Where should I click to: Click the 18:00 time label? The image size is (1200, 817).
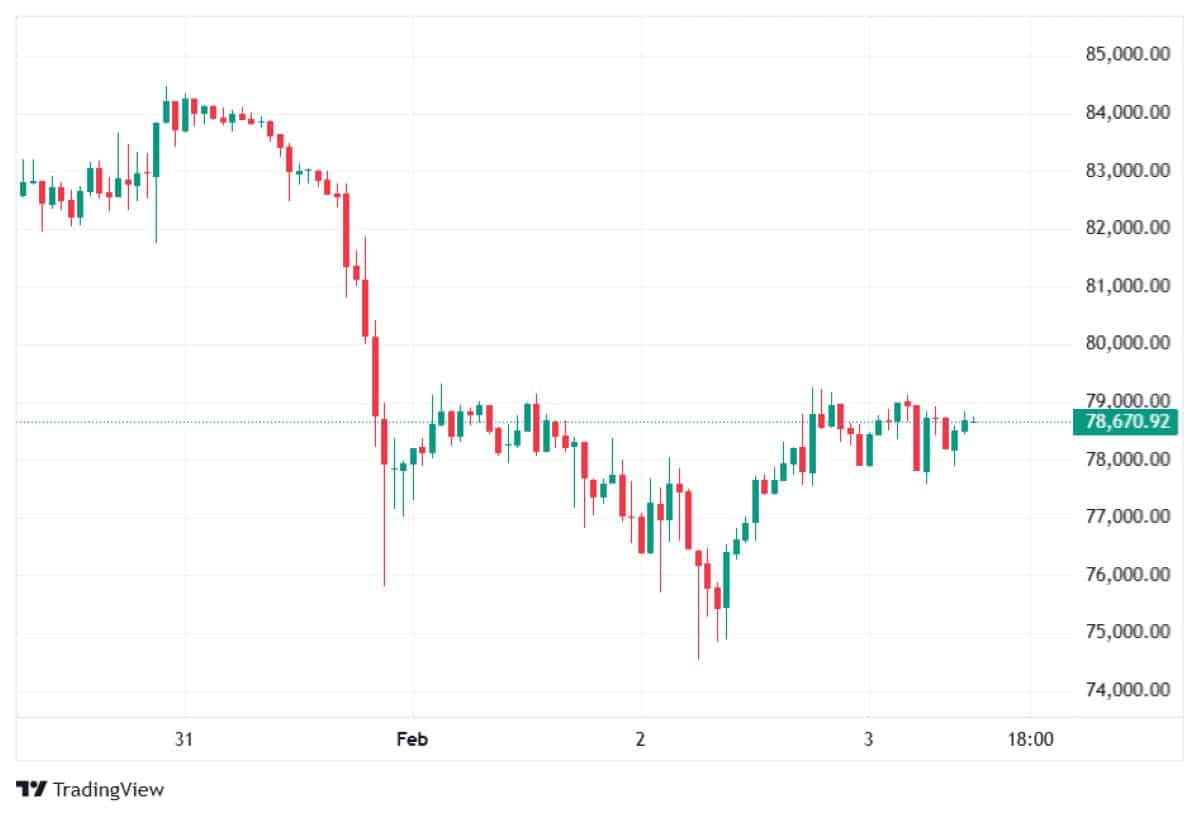click(1029, 740)
